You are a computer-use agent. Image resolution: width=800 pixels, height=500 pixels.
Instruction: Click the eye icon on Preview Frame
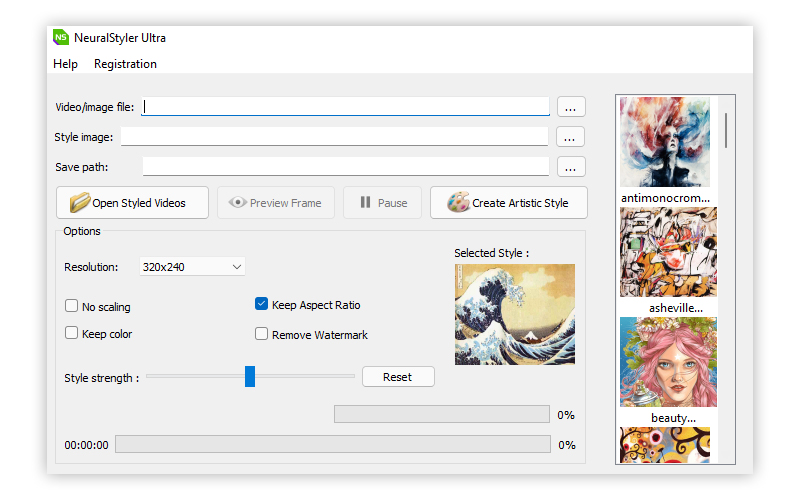(x=238, y=202)
